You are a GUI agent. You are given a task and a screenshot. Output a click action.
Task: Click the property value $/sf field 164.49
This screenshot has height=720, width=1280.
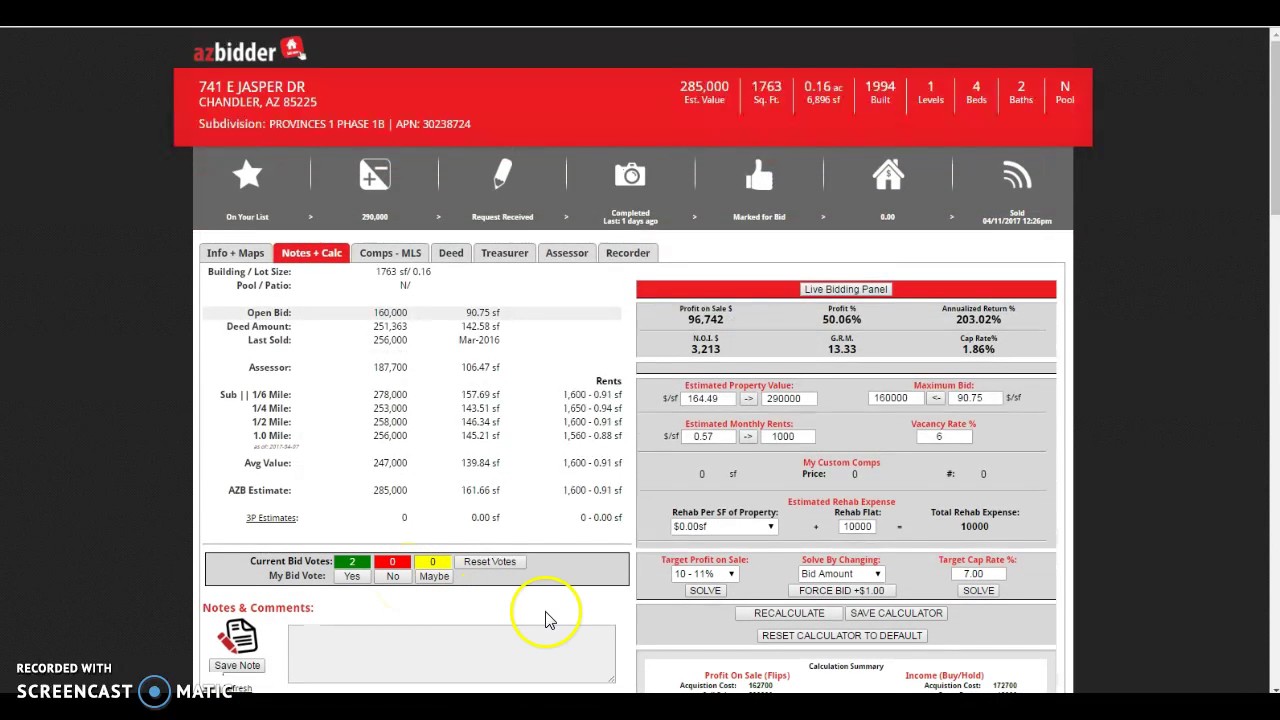point(708,398)
